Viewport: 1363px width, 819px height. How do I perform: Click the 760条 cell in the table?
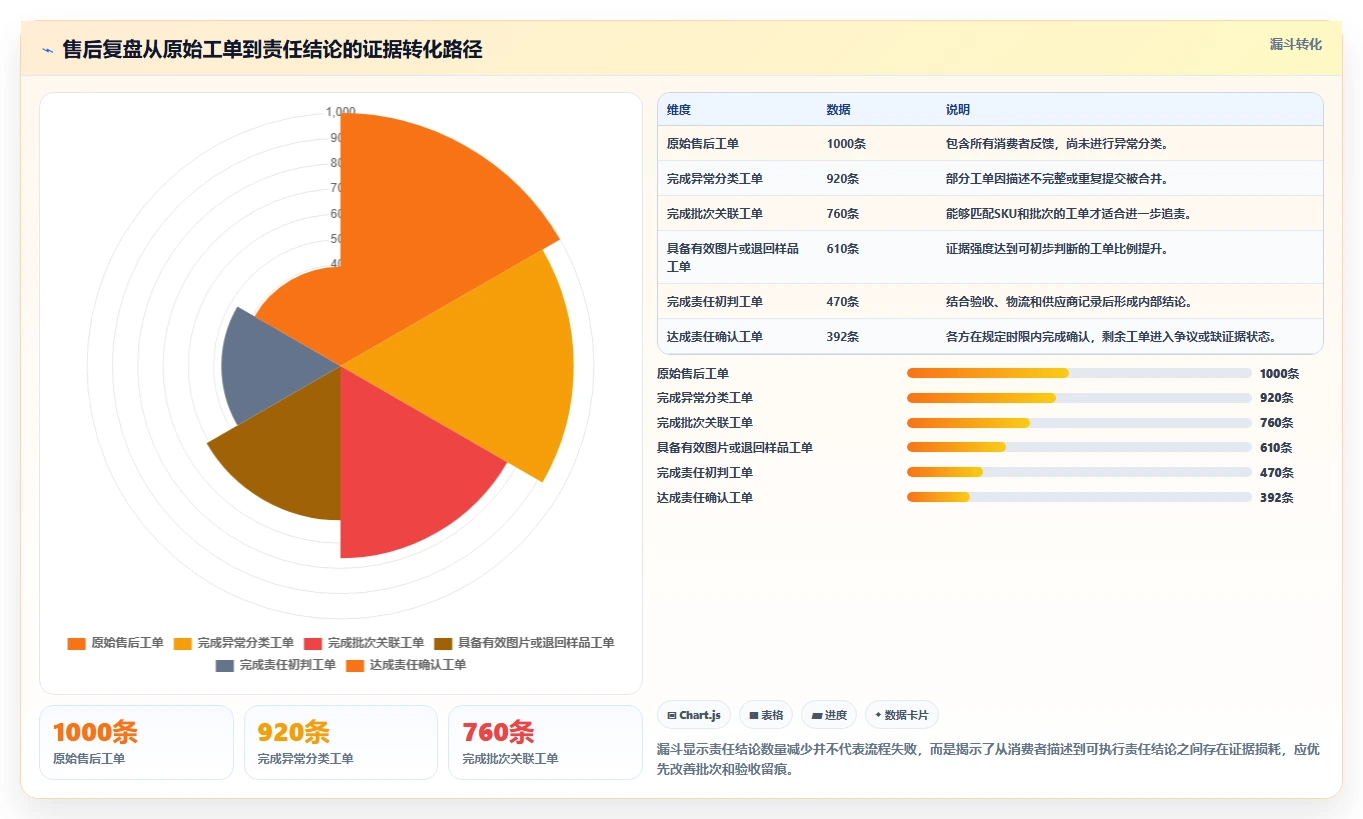[x=843, y=214]
